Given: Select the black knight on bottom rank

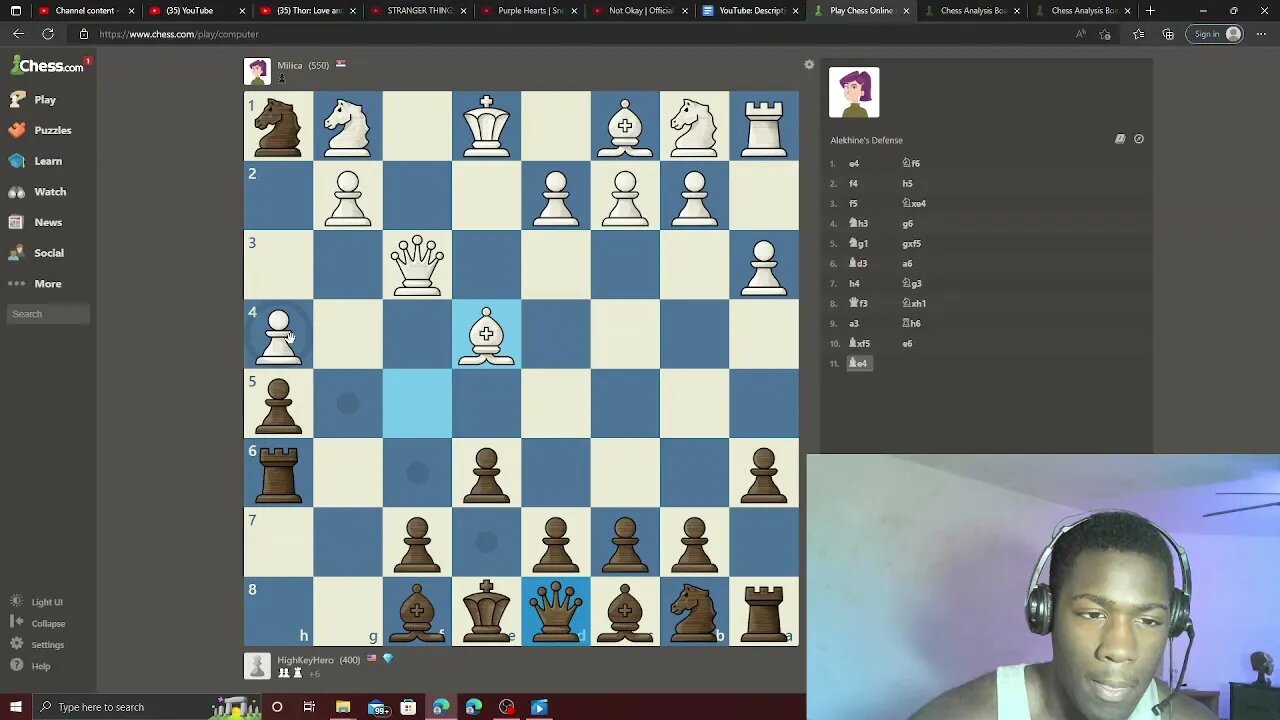Looking at the screenshot, I should 694,611.
